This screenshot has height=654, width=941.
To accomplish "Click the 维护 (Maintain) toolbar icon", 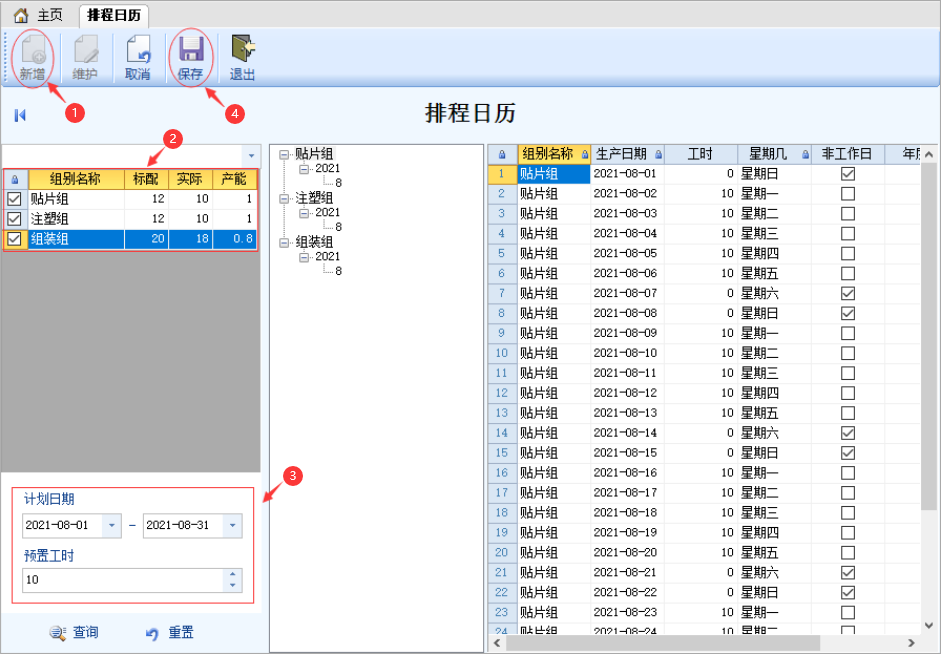I will (86, 49).
